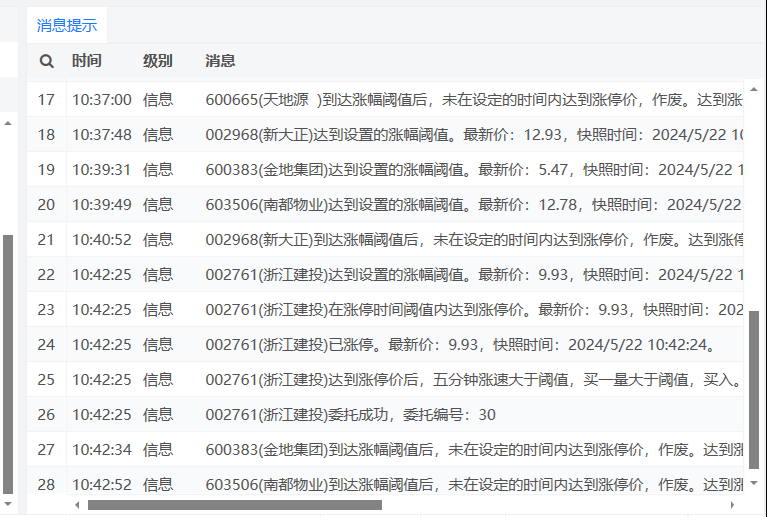This screenshot has height=517, width=767.
Task: Sort by the 消息 column header
Action: 220,61
